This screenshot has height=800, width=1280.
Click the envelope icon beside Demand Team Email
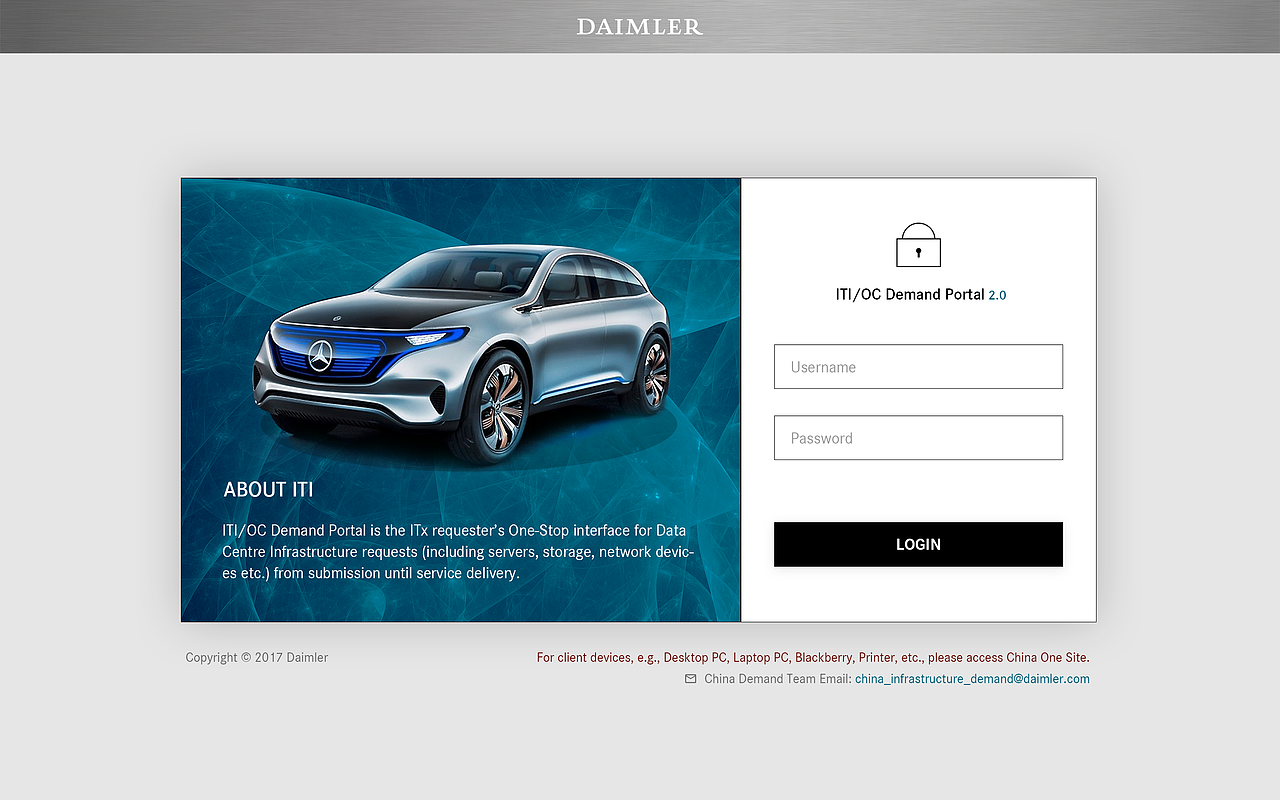690,679
